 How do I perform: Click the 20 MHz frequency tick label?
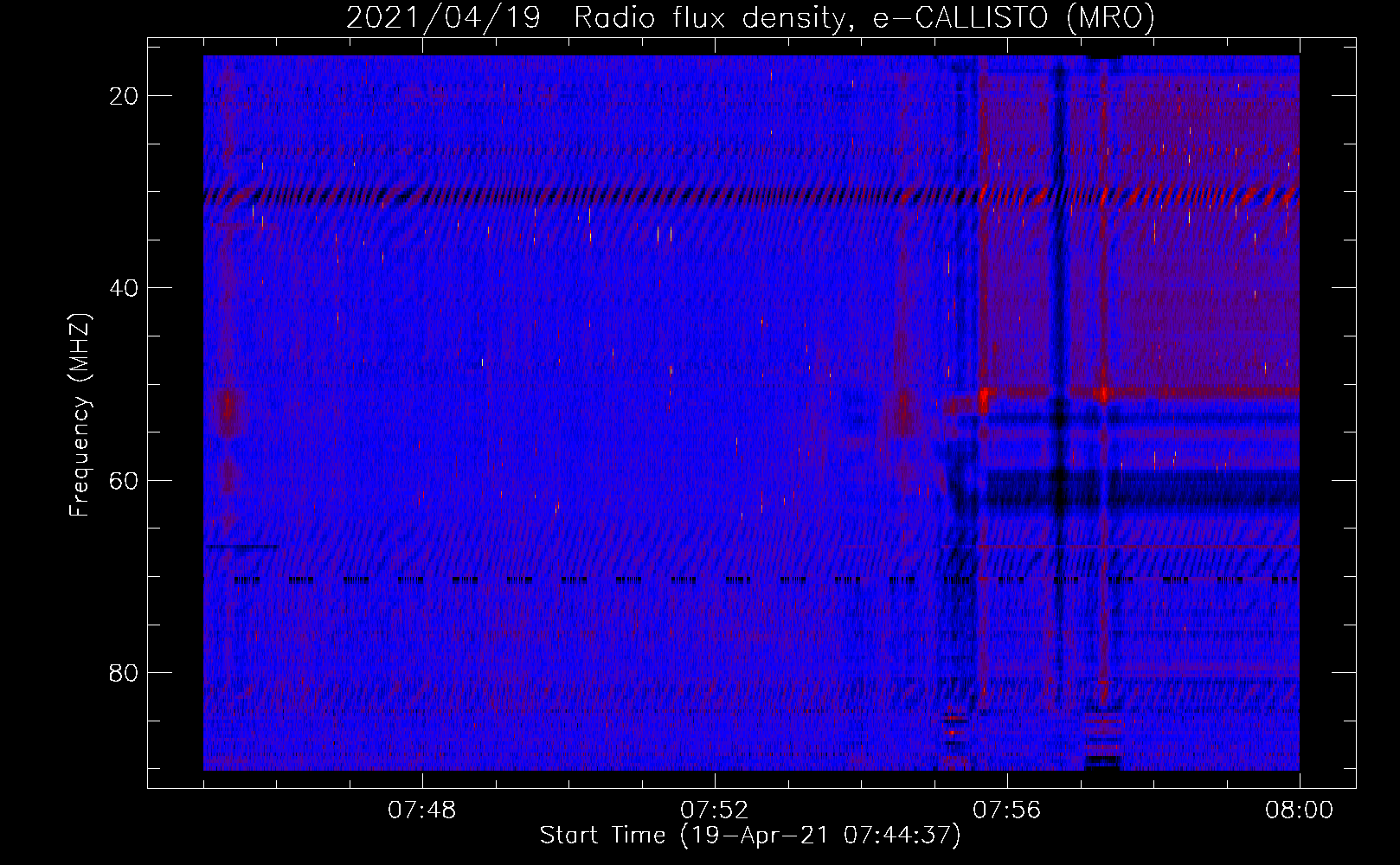tap(124, 96)
